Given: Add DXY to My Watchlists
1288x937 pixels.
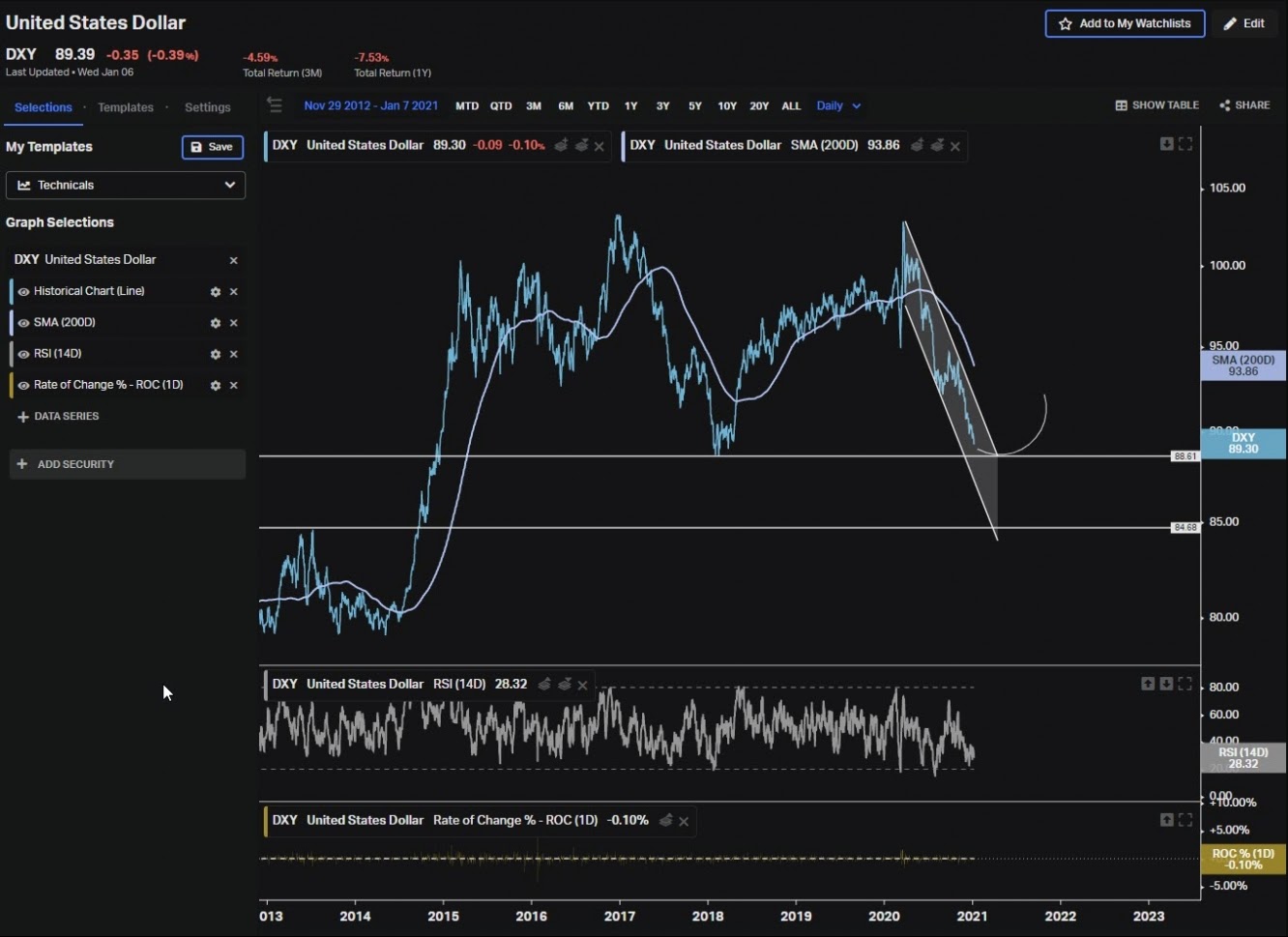Looking at the screenshot, I should pyautogui.click(x=1125, y=23).
